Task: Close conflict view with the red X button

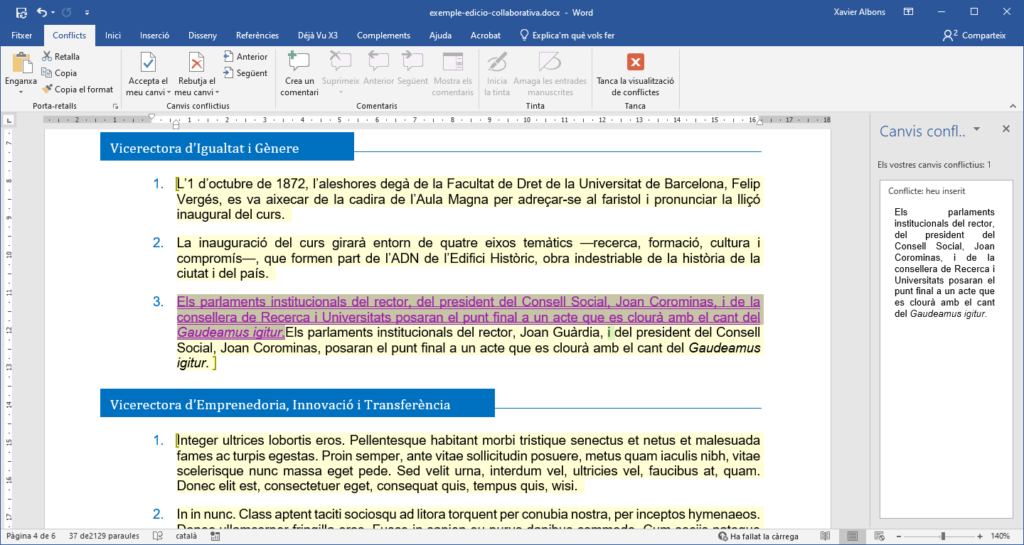Action: (635, 63)
